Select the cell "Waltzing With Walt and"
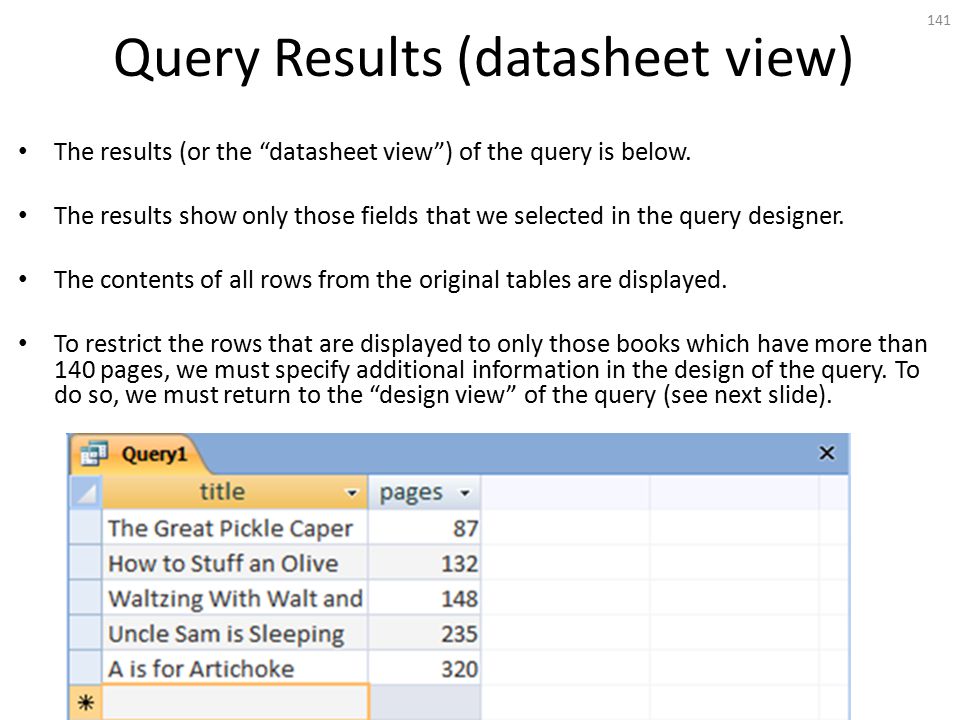The height and width of the screenshot is (720, 960). point(234,598)
